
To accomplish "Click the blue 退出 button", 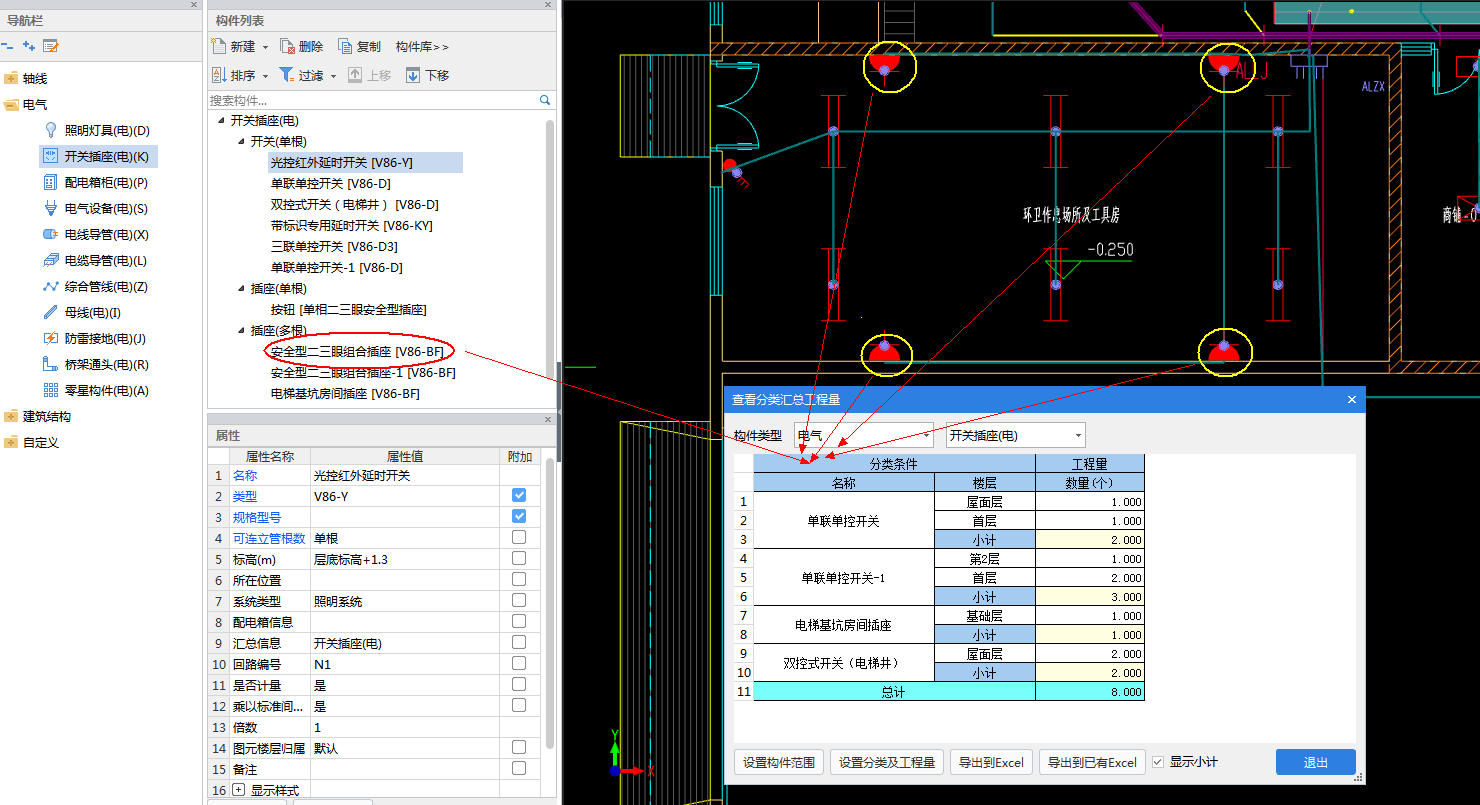I will (1315, 762).
